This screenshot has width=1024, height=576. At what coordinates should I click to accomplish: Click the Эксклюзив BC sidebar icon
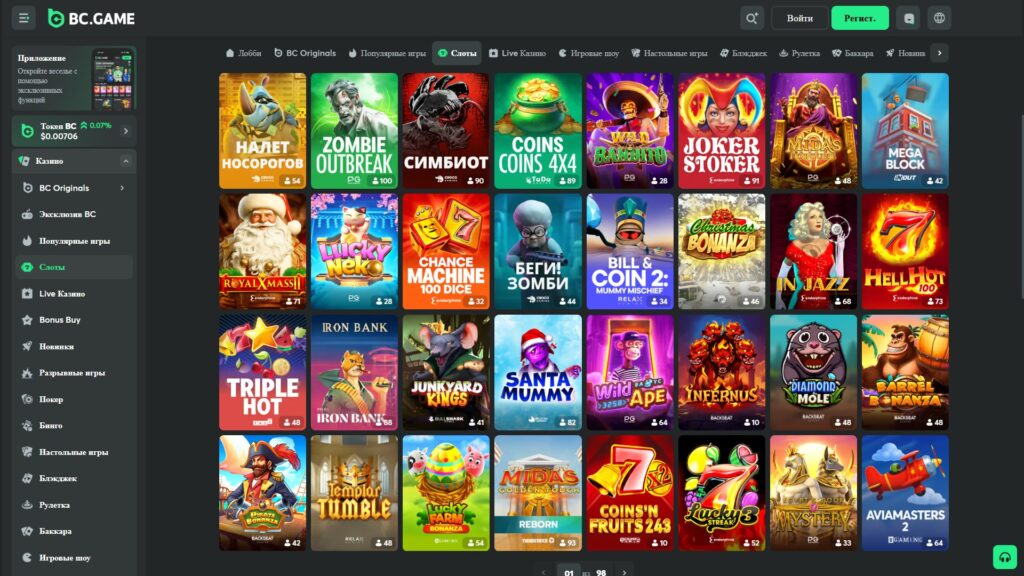click(x=27, y=214)
